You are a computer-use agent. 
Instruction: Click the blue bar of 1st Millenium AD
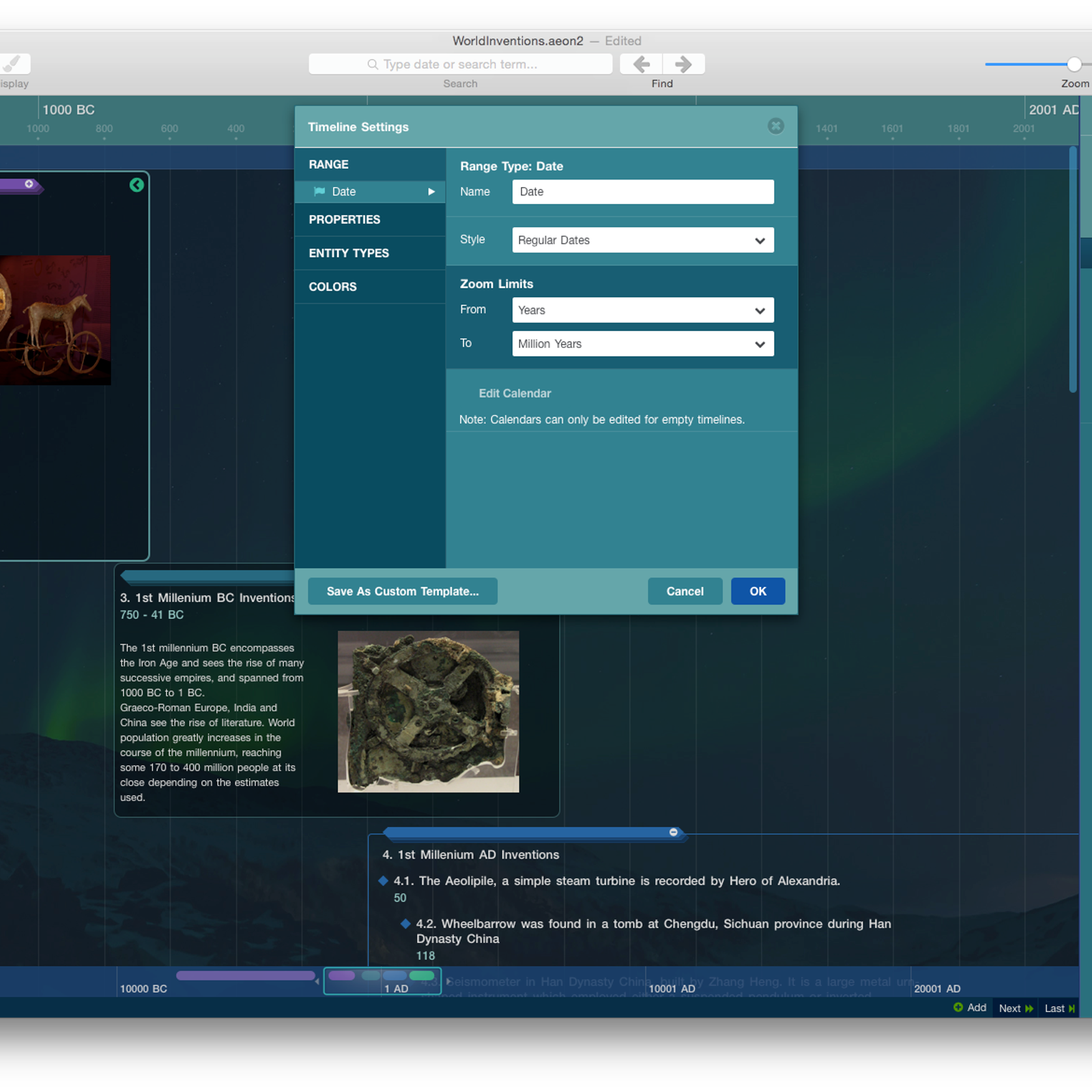pyautogui.click(x=534, y=833)
